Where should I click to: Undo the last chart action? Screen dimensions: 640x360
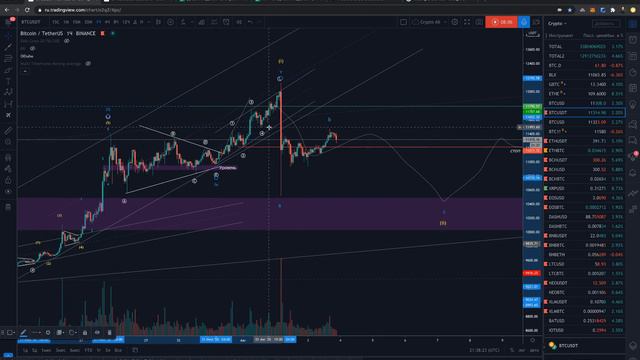pyautogui.click(x=250, y=22)
